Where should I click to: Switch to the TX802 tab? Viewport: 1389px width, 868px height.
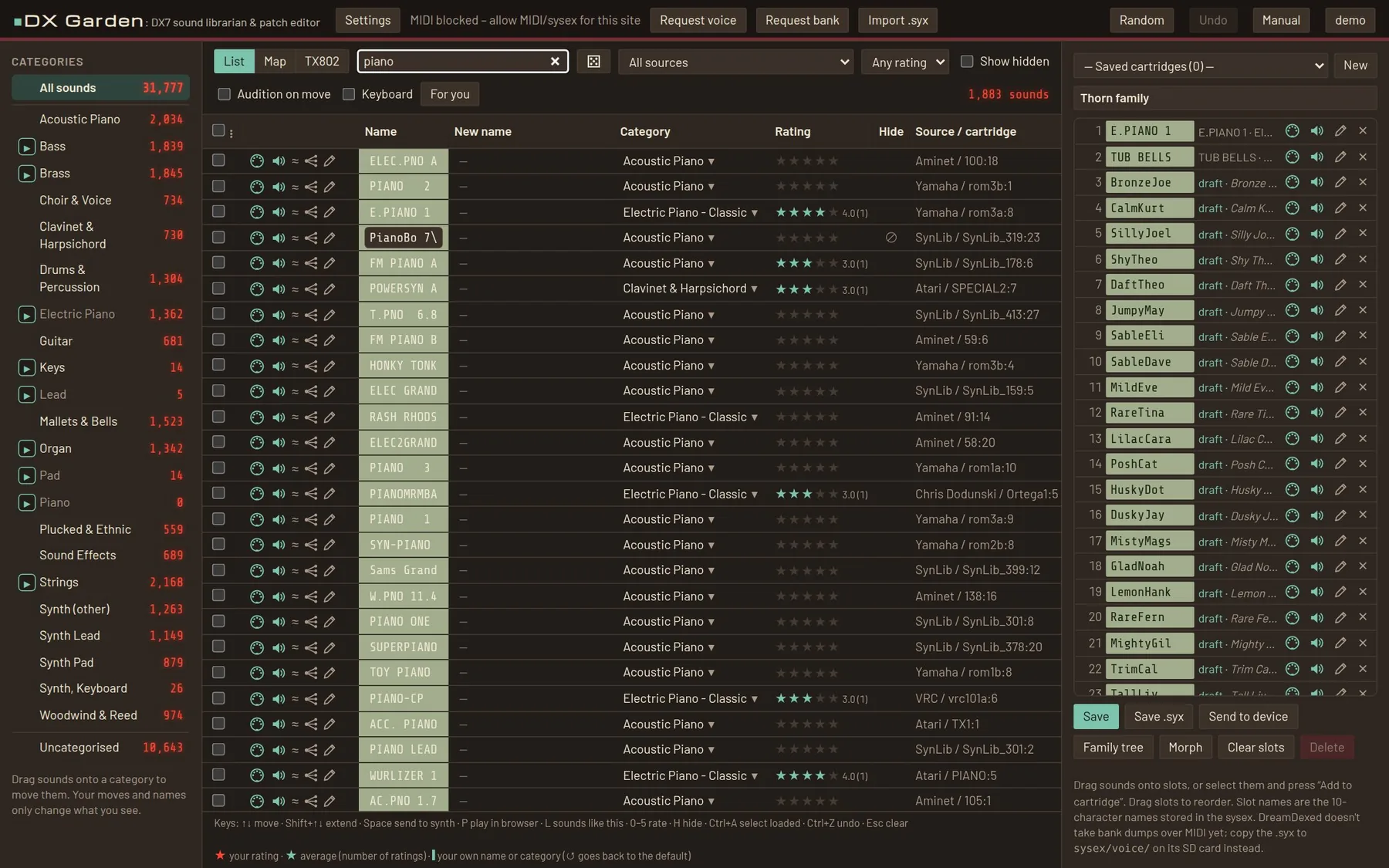[x=322, y=62]
